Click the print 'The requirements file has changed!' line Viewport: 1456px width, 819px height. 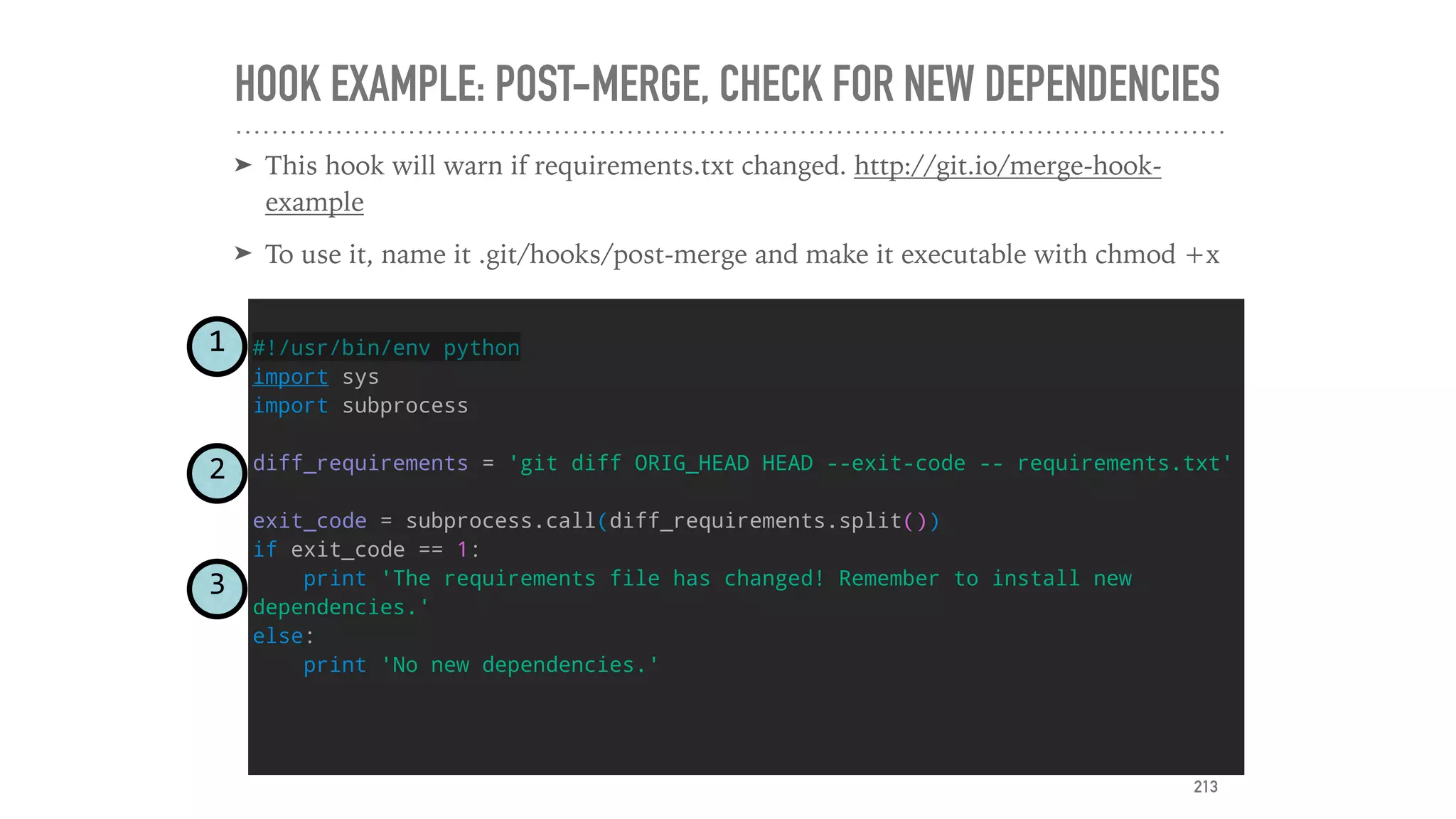pyautogui.click(x=717, y=578)
